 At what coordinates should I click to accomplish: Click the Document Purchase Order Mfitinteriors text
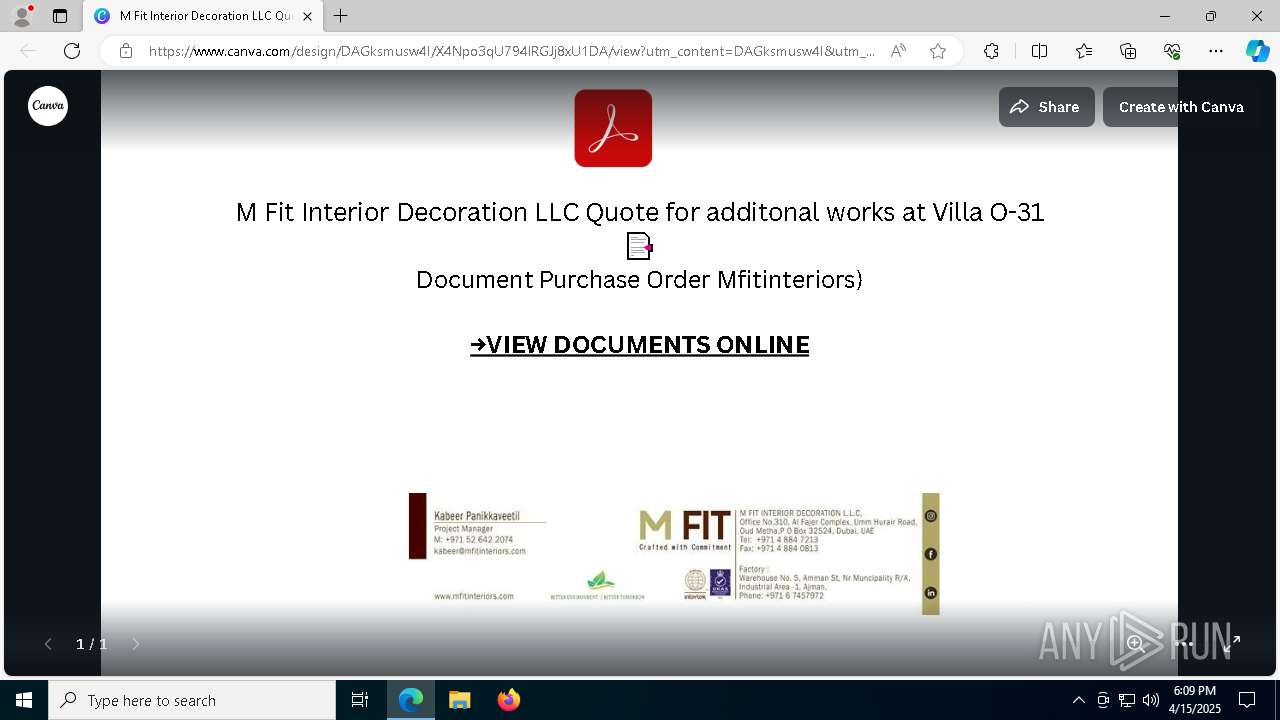[x=639, y=279]
